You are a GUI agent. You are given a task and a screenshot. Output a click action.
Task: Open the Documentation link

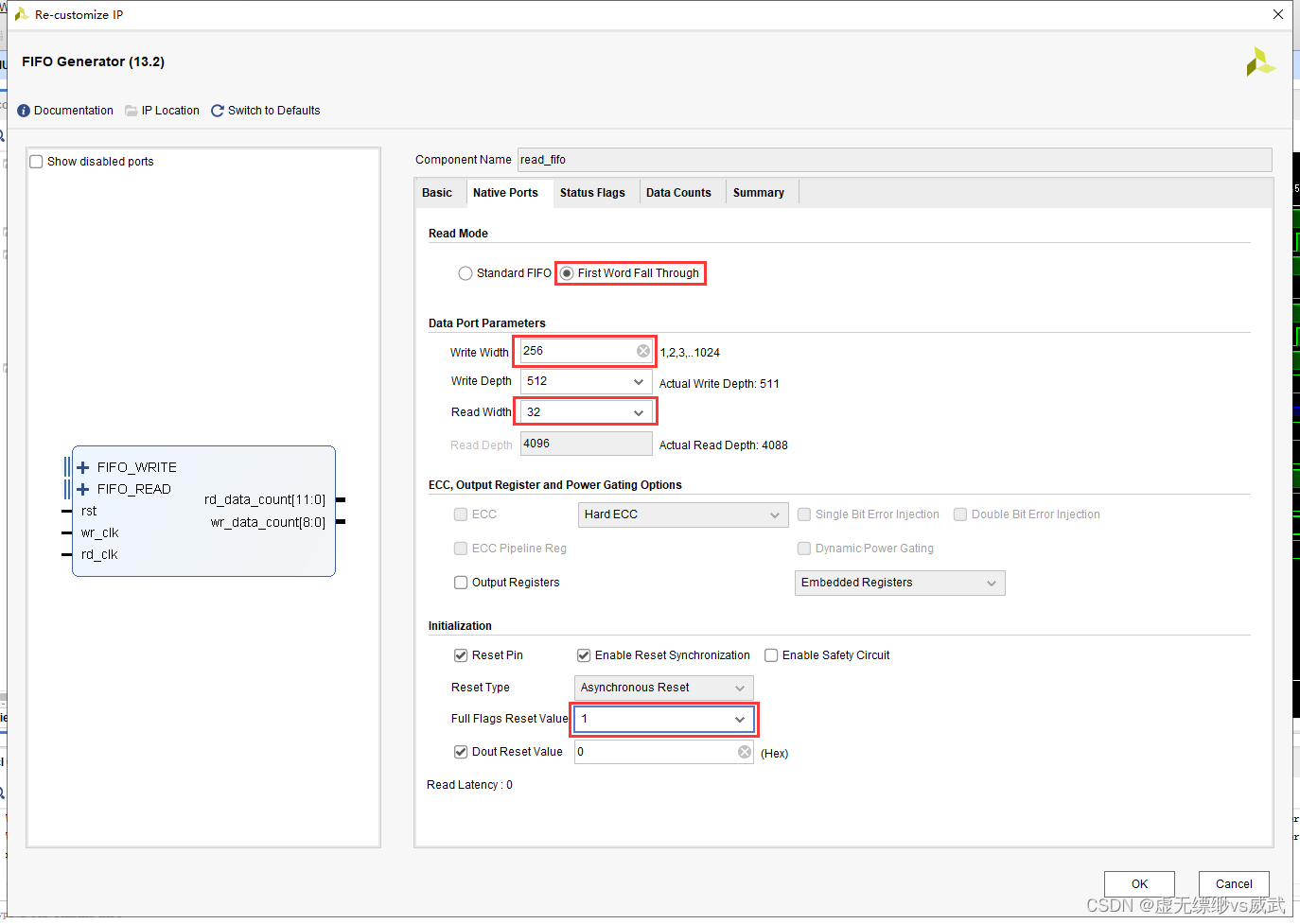74,111
